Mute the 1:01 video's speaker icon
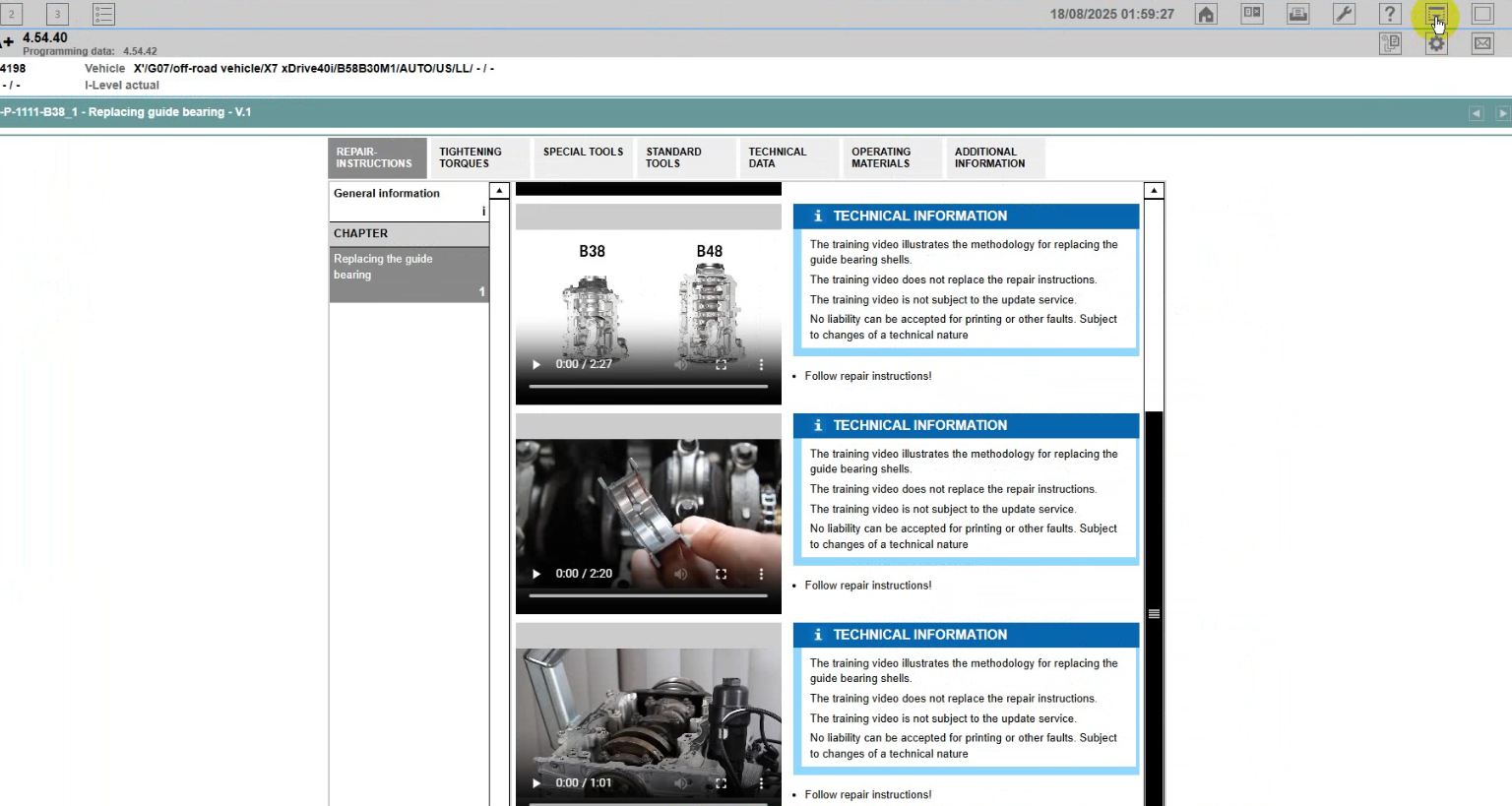1512x806 pixels. 681,783
